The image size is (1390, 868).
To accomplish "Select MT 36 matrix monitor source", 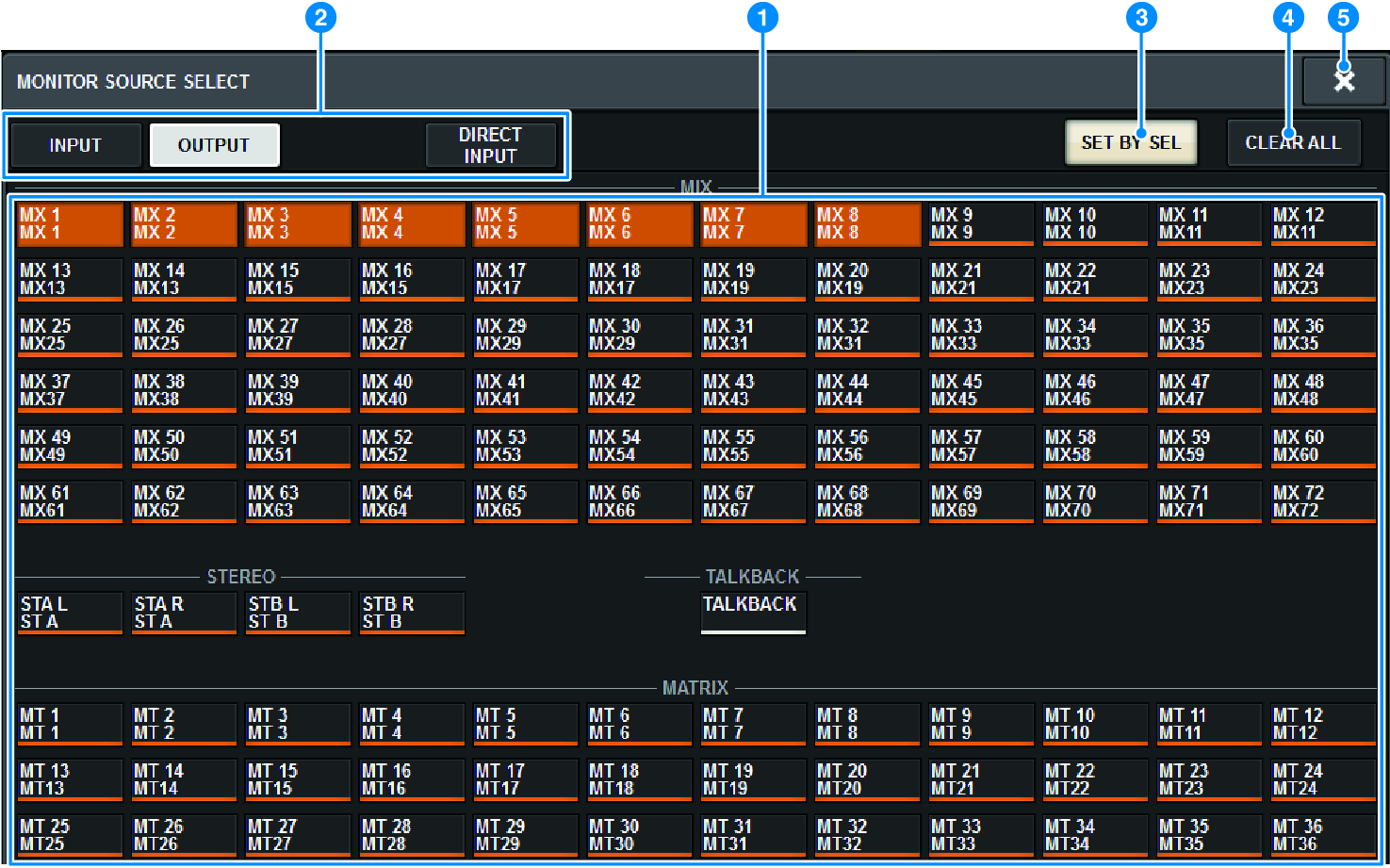I will [1322, 834].
